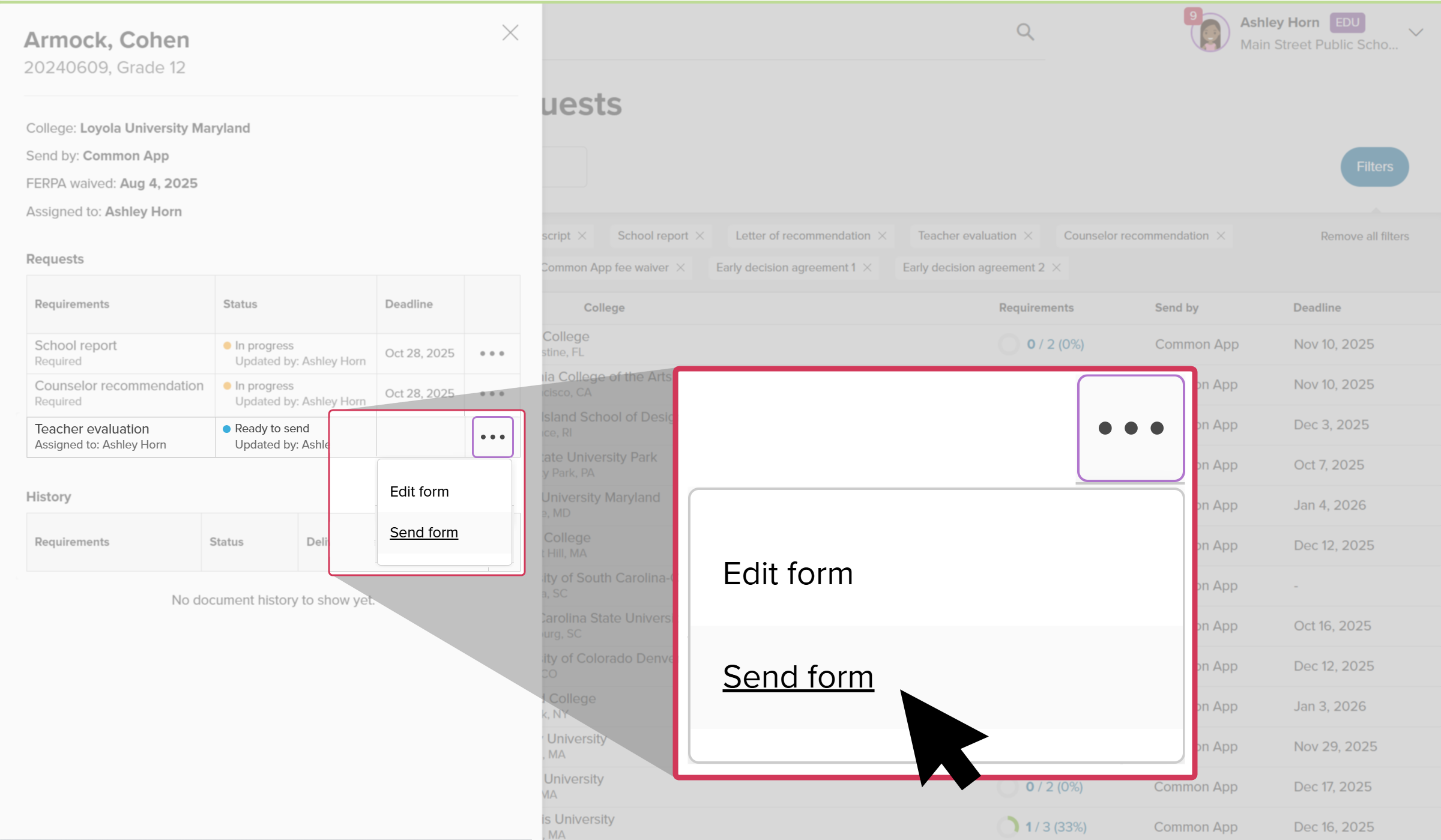Image resolution: width=1441 pixels, height=840 pixels.
Task: Close the Armock, Cohen detail panel
Action: 510,32
